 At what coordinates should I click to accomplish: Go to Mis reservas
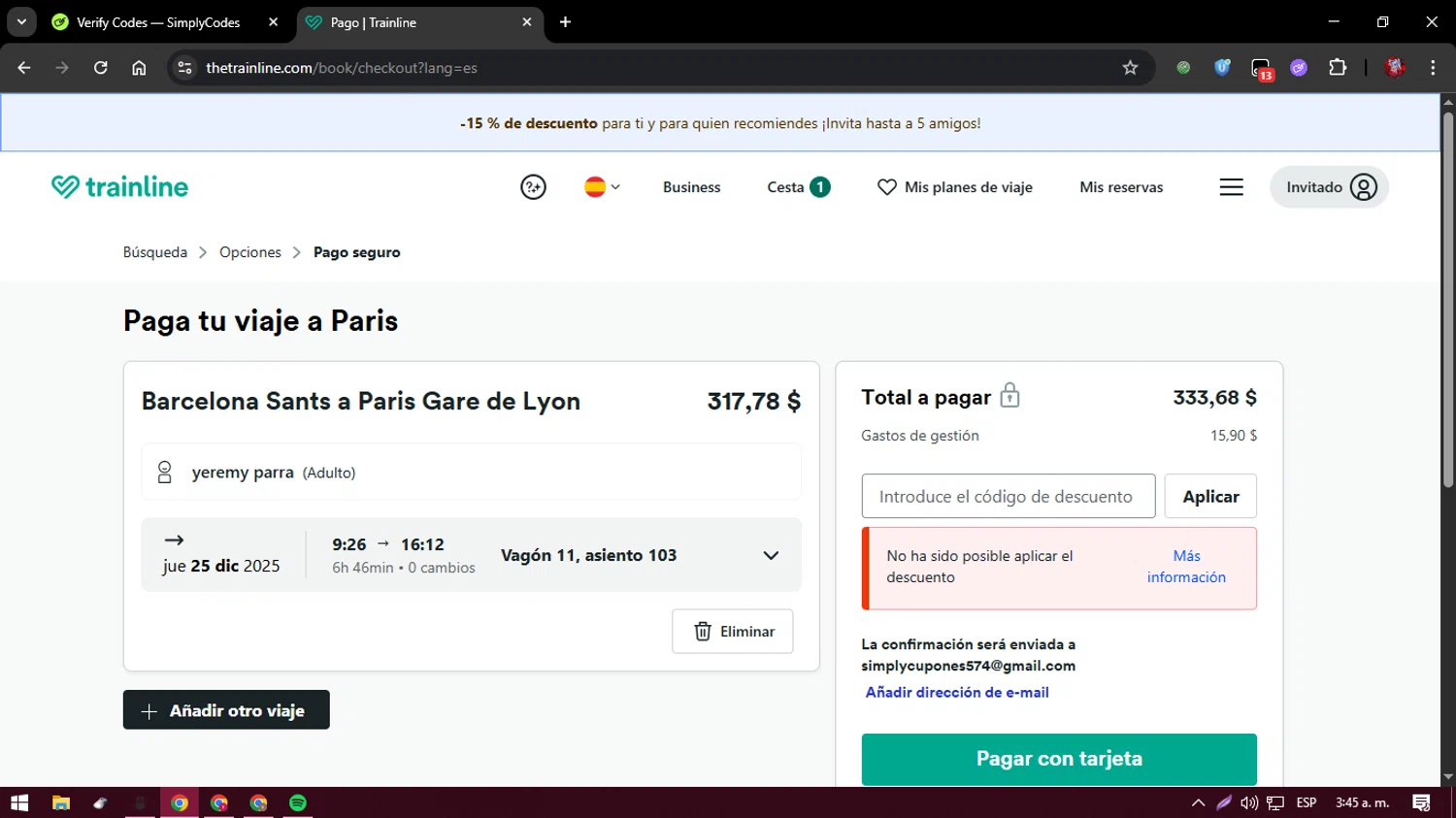1121,187
